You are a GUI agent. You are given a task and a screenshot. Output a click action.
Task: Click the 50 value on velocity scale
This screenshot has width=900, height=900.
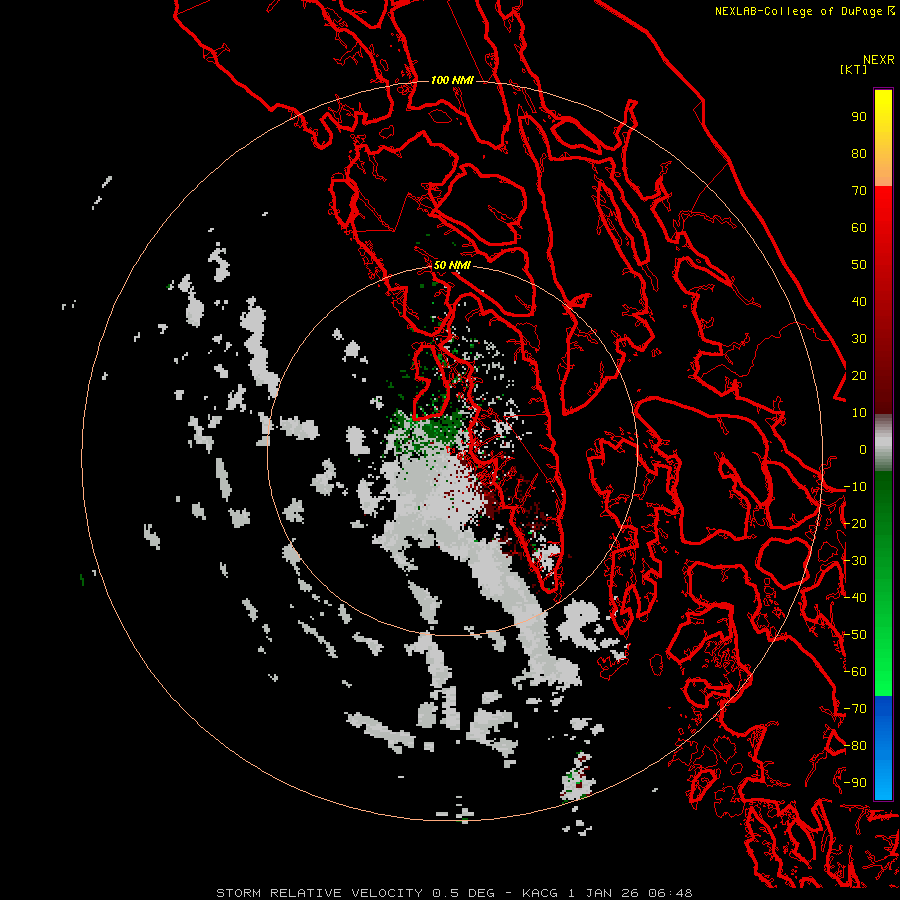click(859, 265)
